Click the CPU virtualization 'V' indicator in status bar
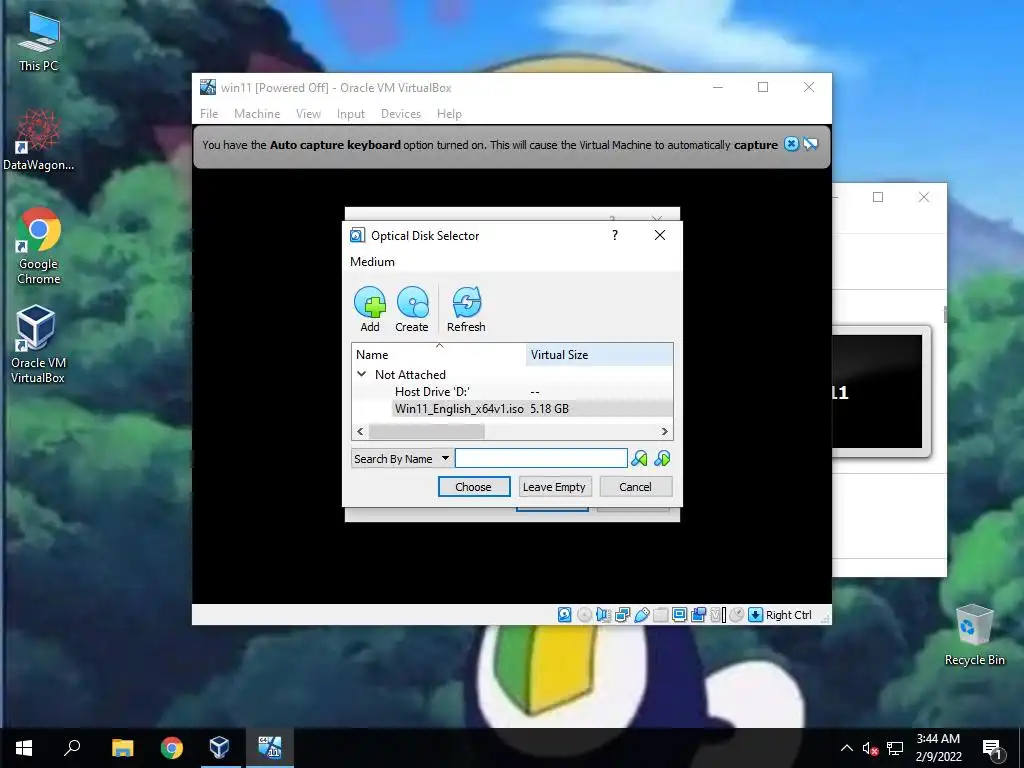Viewport: 1024px width, 768px height. 716,615
